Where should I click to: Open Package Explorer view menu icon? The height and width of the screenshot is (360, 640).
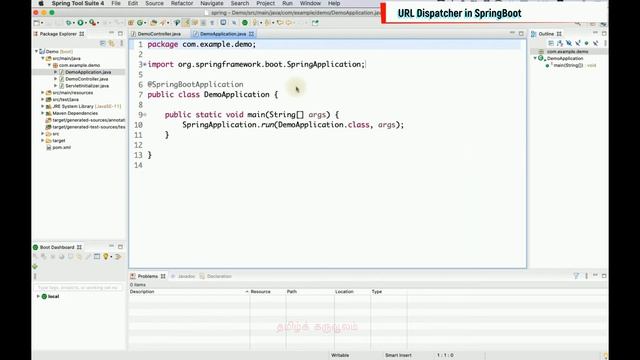pos(121,43)
